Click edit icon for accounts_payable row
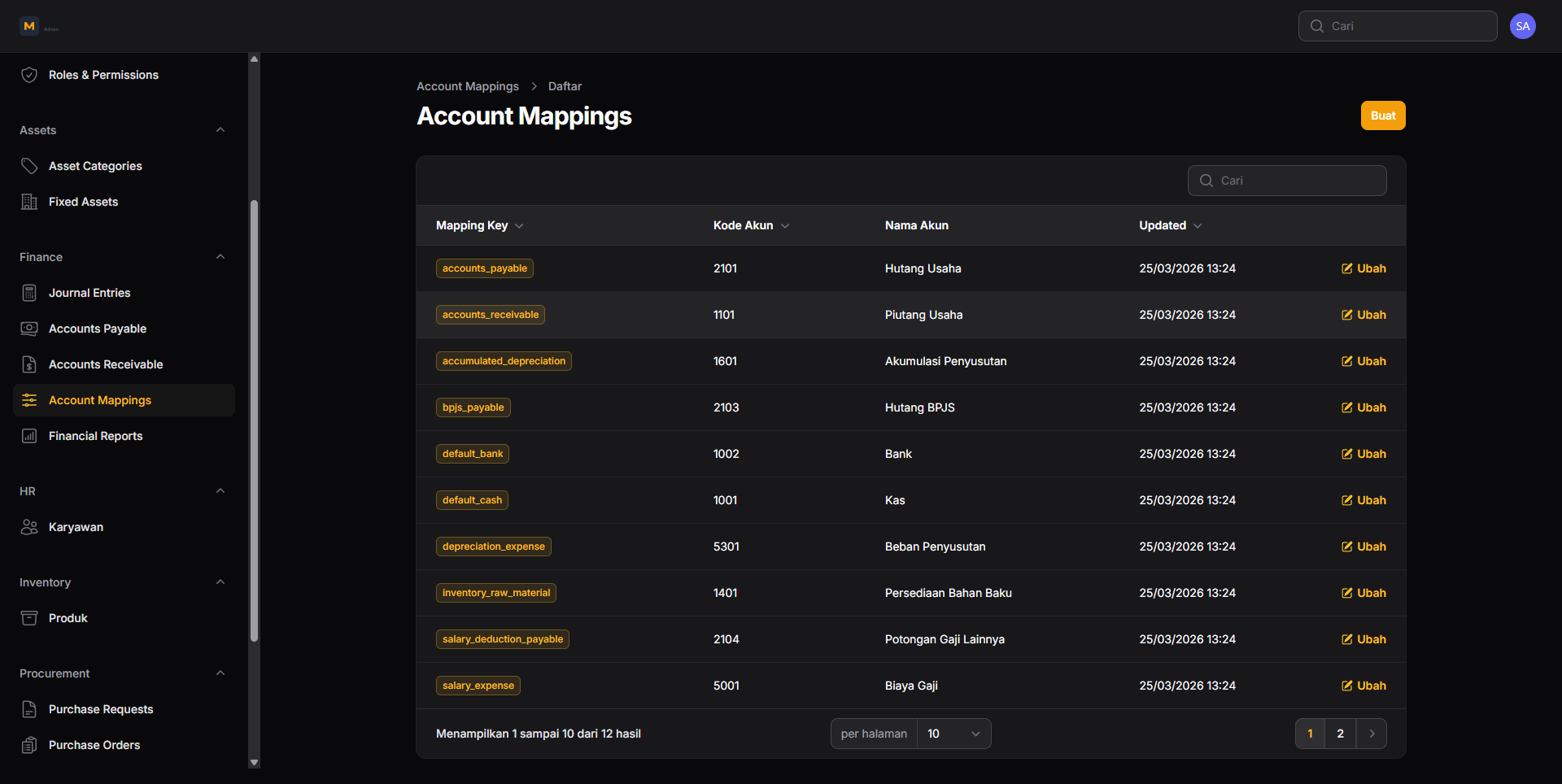The height and width of the screenshot is (784, 1562). pos(1347,268)
